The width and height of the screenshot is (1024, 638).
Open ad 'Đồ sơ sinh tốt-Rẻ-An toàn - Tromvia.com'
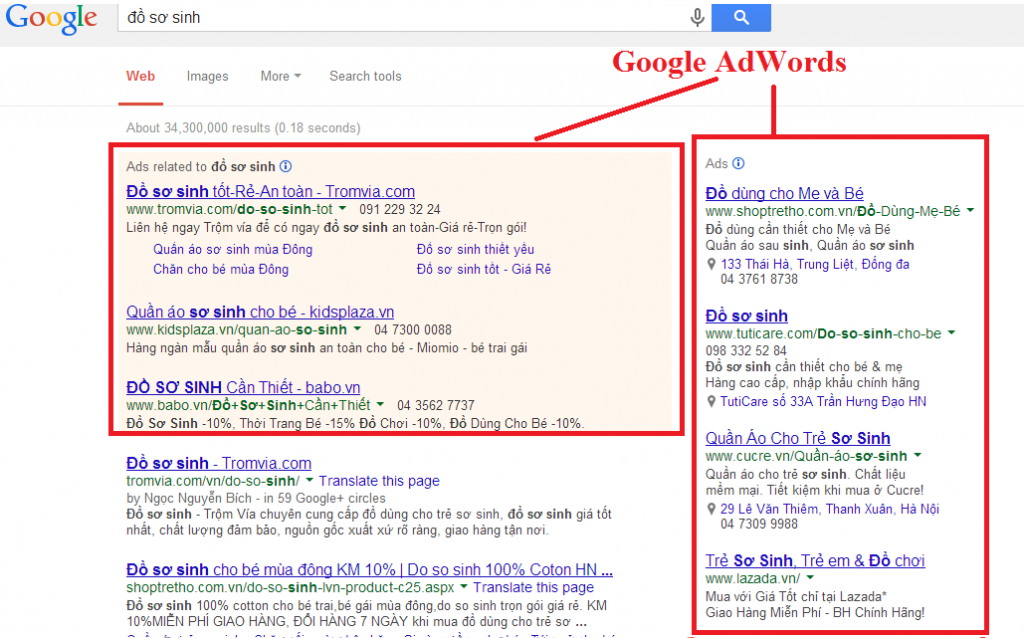[270, 191]
